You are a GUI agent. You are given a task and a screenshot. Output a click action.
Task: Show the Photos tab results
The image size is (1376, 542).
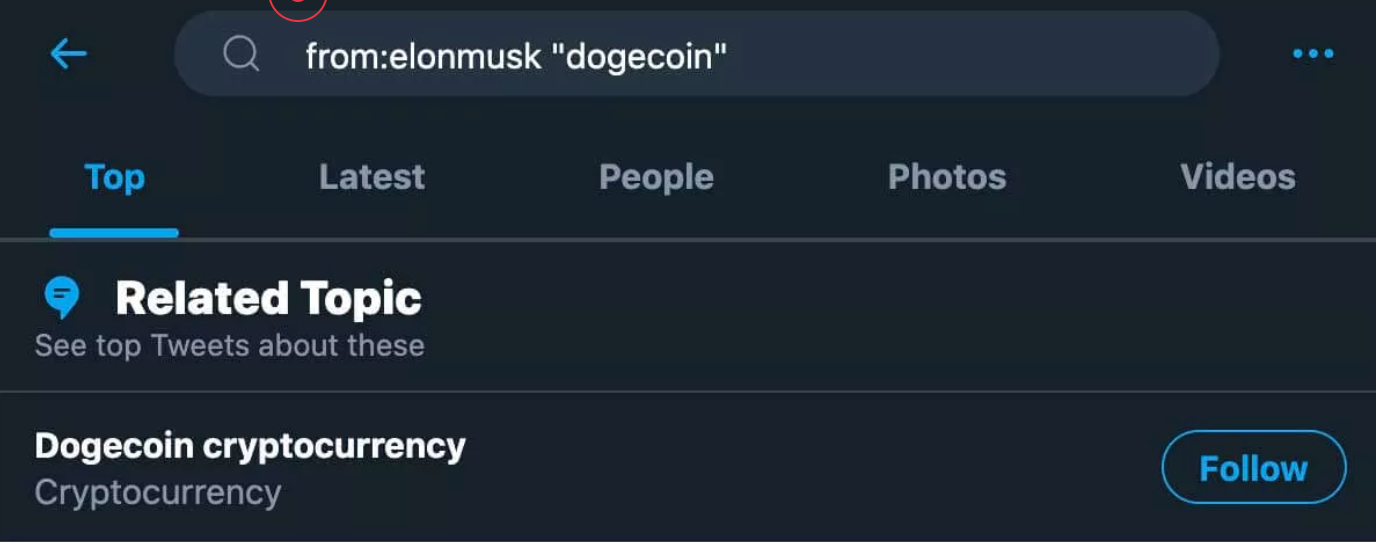pyautogui.click(x=947, y=177)
